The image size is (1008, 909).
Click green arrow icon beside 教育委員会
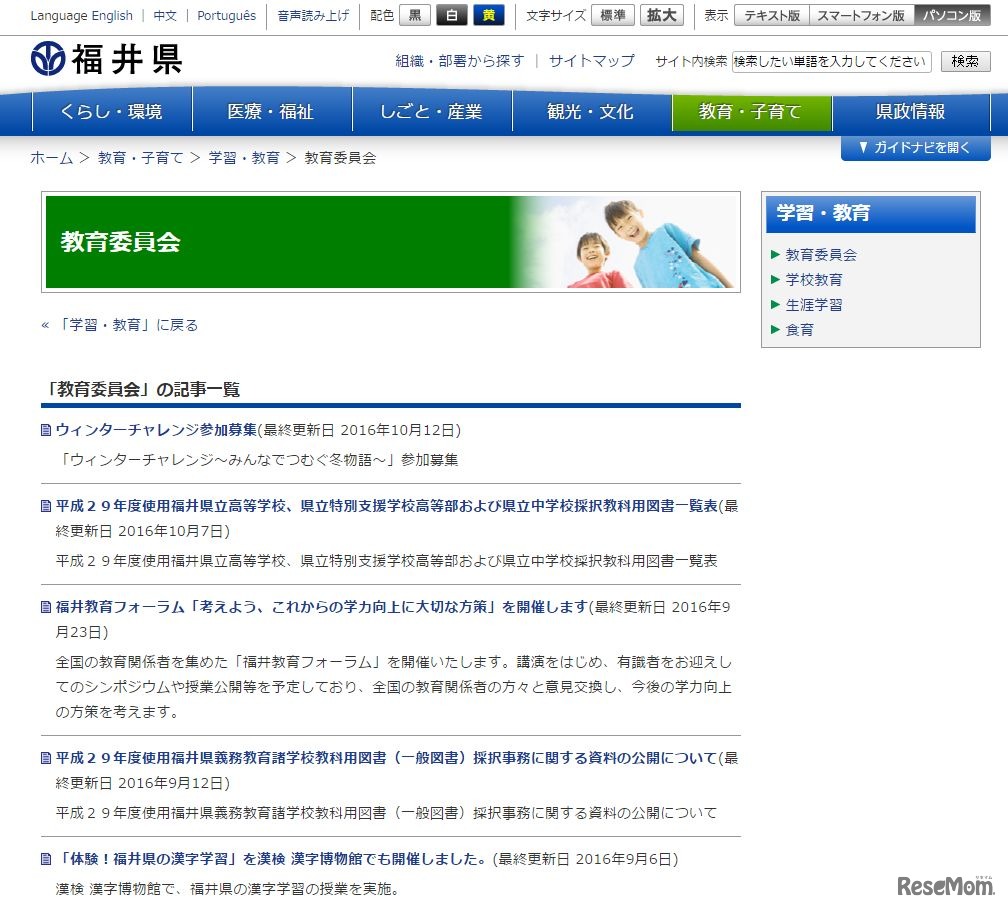tap(775, 255)
